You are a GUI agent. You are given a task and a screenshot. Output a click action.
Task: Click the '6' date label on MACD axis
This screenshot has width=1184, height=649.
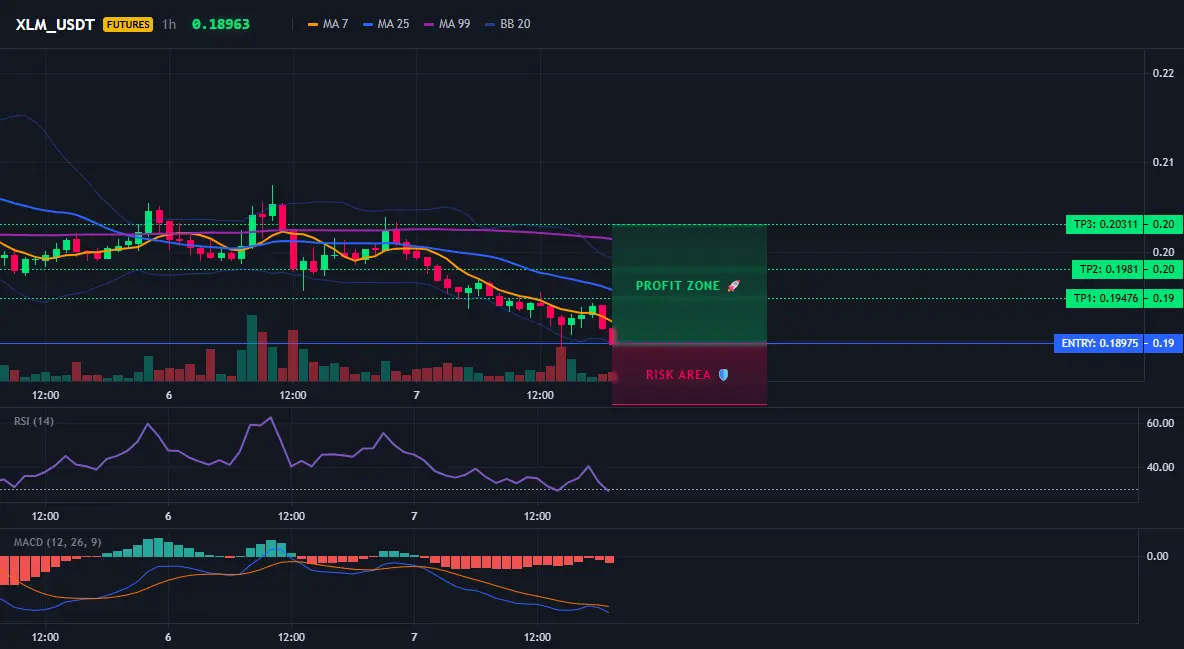(168, 637)
